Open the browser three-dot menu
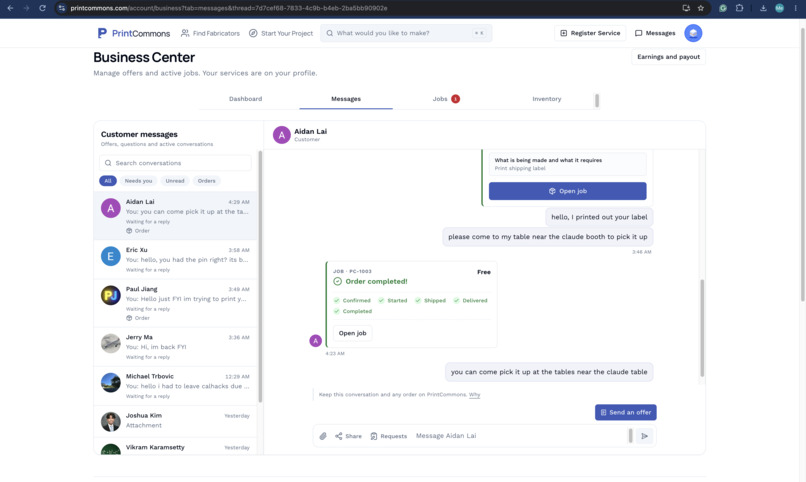 [795, 8]
